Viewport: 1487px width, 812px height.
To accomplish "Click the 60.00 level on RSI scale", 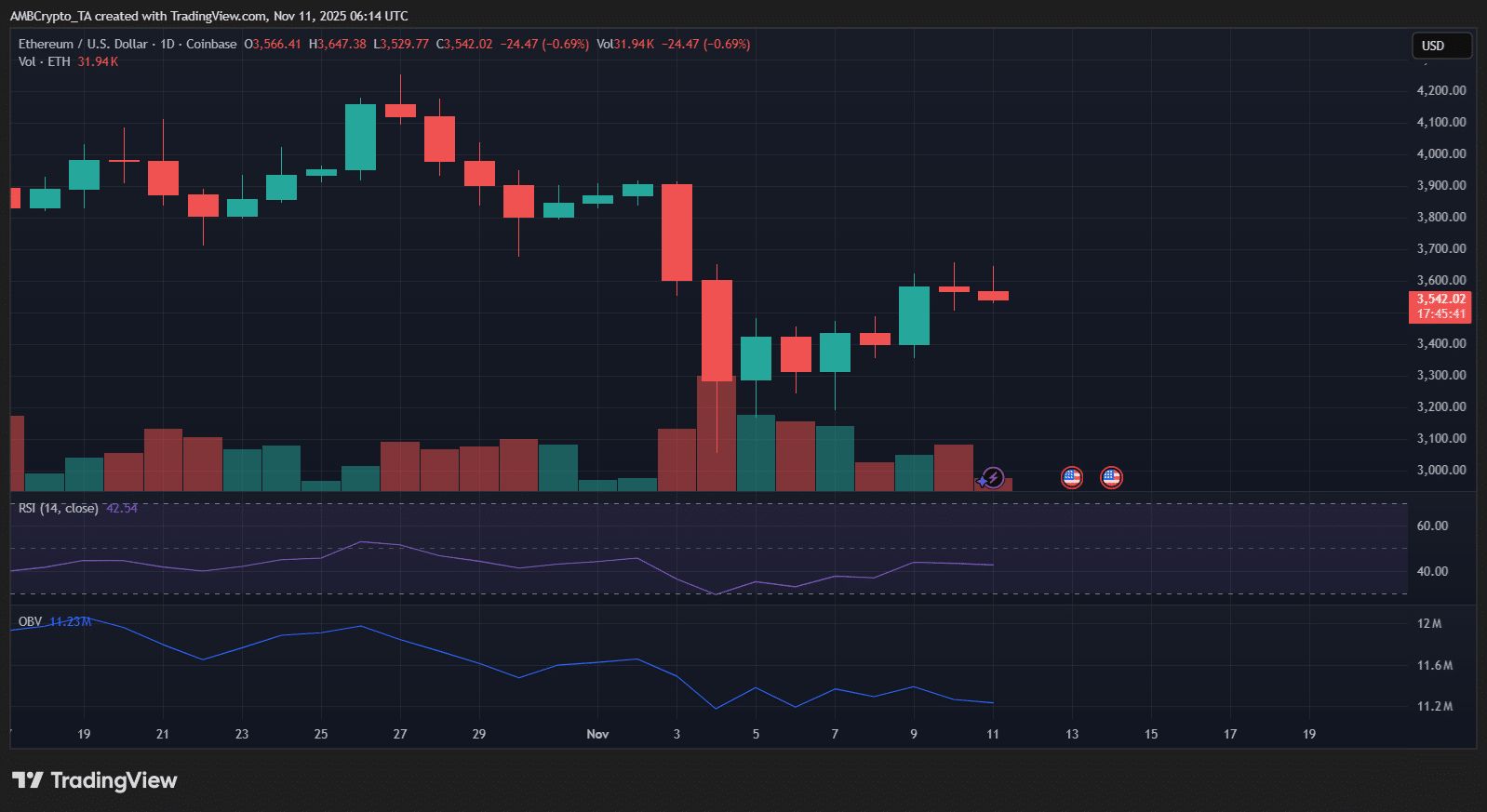I will (x=1432, y=526).
